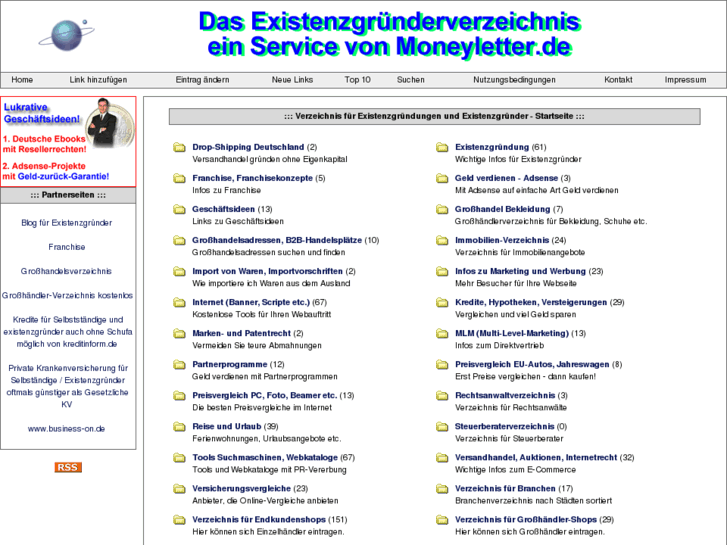This screenshot has height=545, width=727.
Task: Click Geld-zurück-Garantie ad link
Action: [x=64, y=177]
